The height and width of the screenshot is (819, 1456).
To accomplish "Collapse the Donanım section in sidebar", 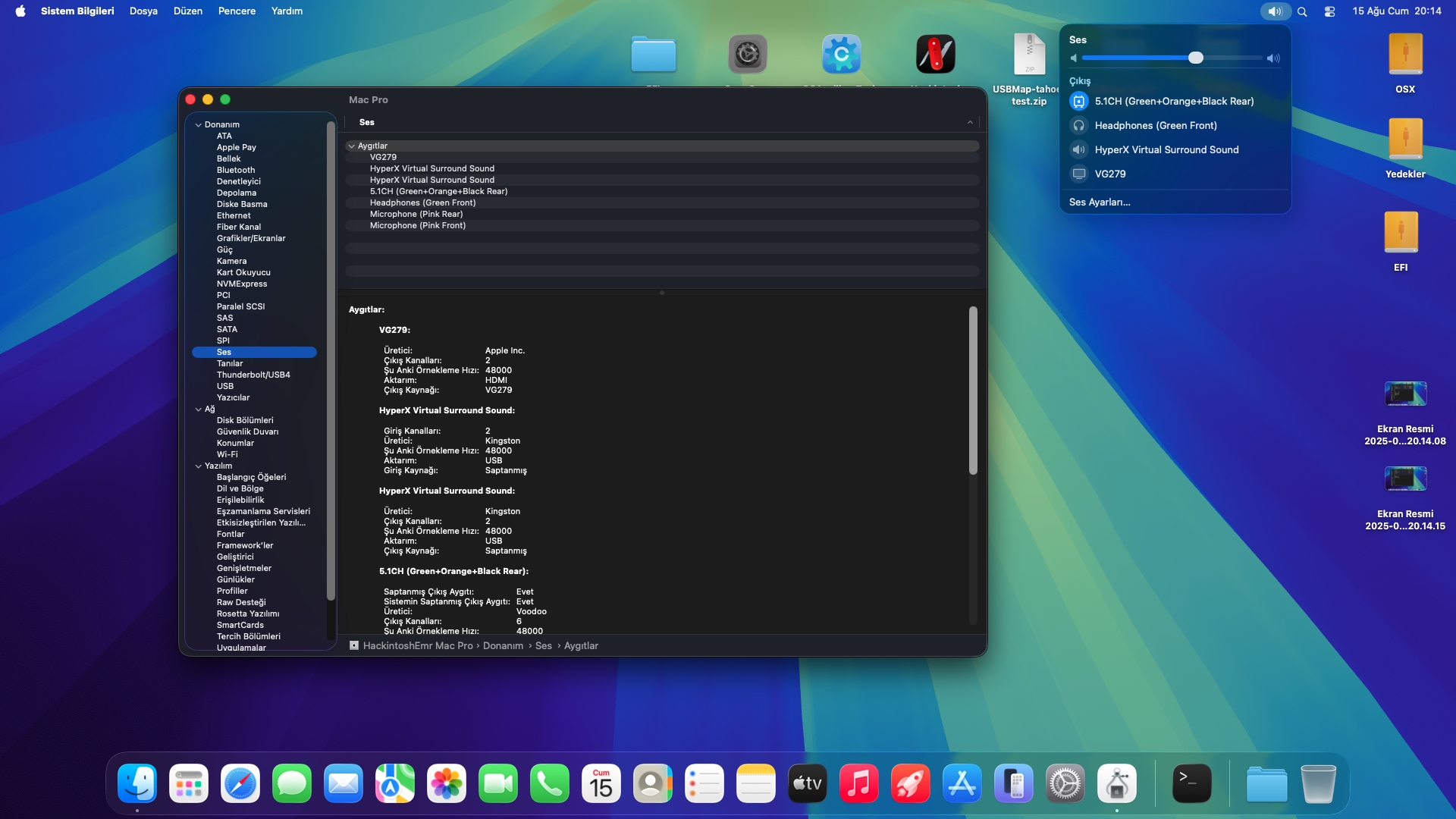I will point(199,124).
